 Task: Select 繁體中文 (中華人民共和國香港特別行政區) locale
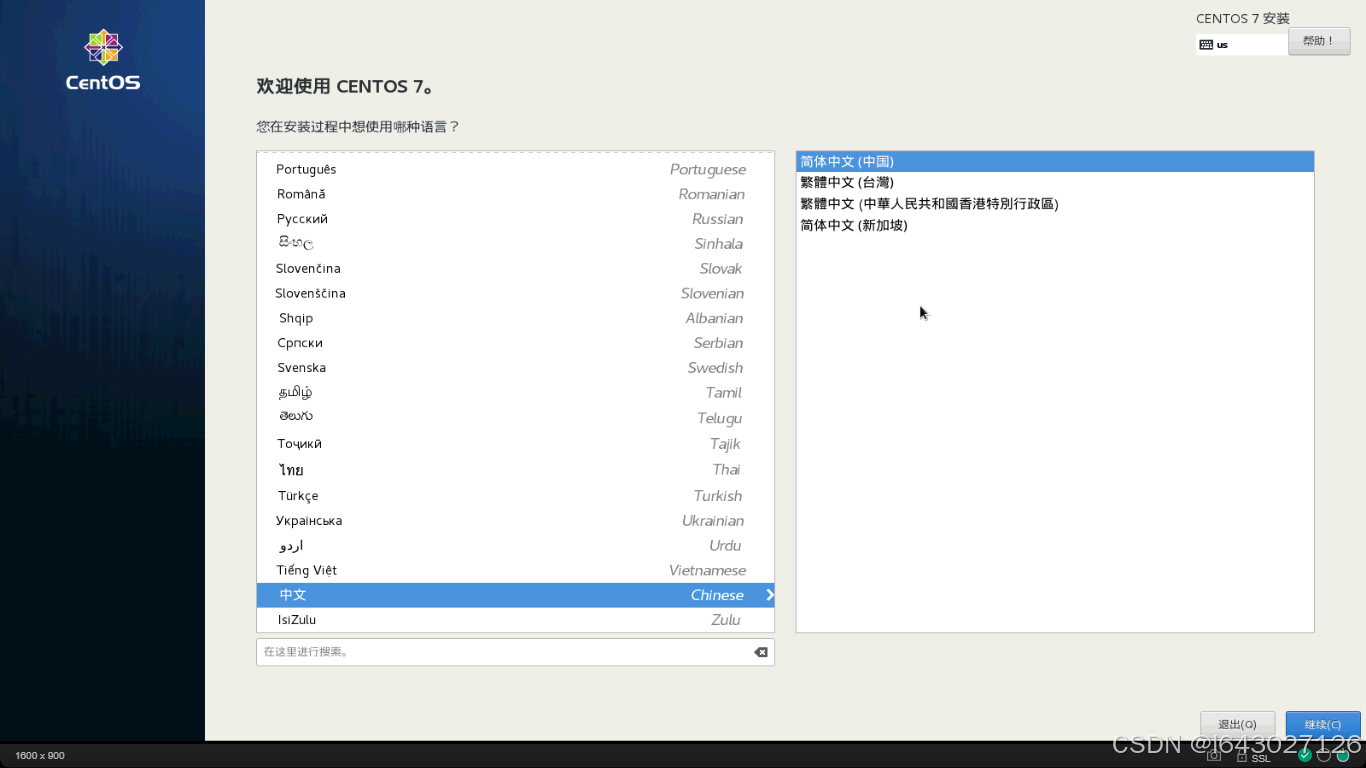tap(1055, 204)
